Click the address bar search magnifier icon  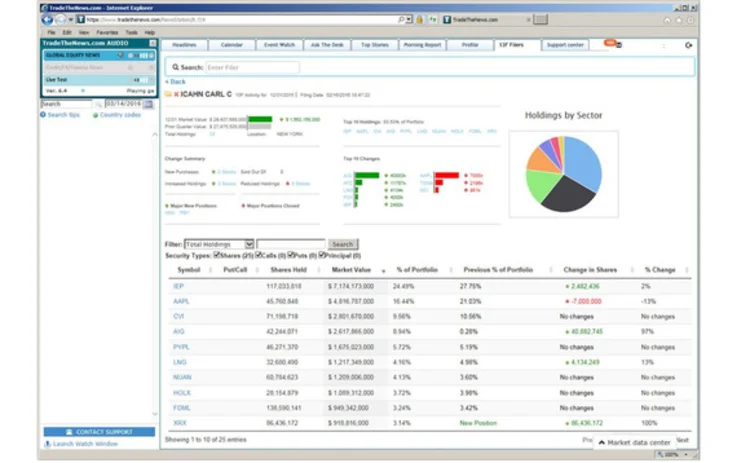pos(401,20)
